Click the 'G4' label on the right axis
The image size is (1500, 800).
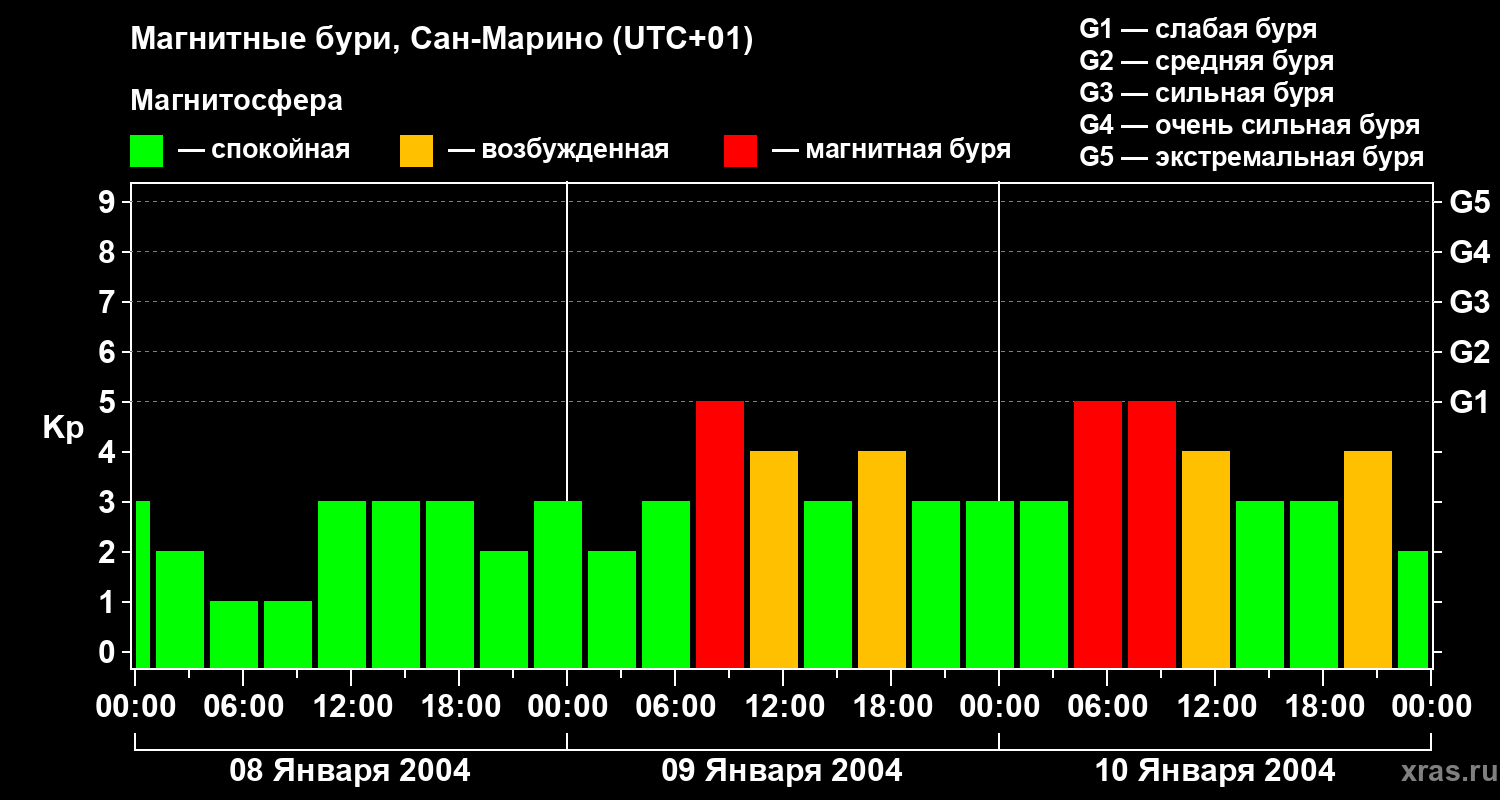1470,252
